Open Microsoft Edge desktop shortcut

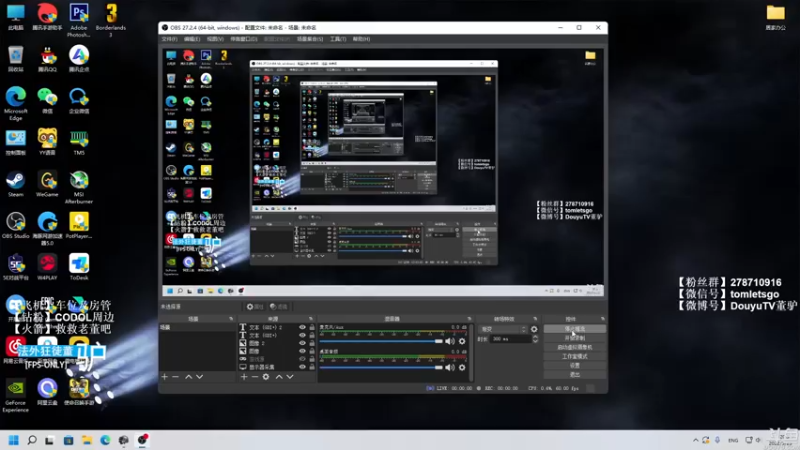pyautogui.click(x=15, y=104)
